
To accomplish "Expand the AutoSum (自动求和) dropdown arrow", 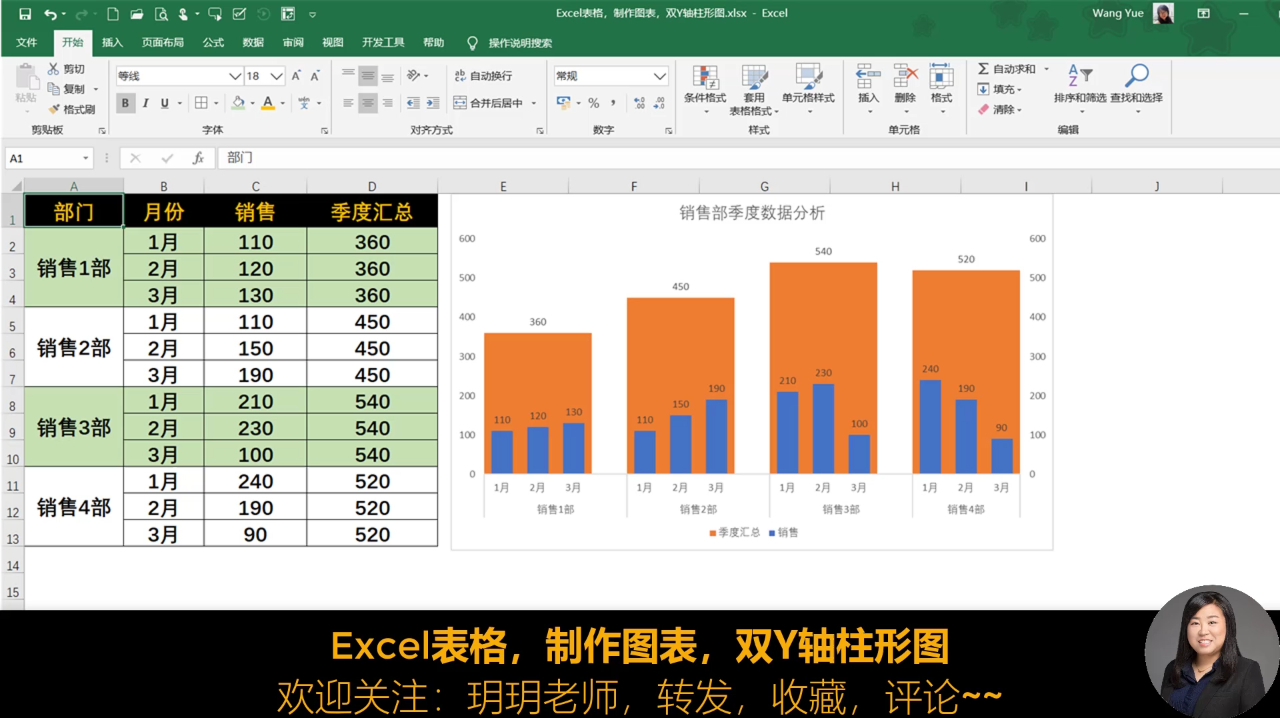I will pyautogui.click(x=1047, y=69).
